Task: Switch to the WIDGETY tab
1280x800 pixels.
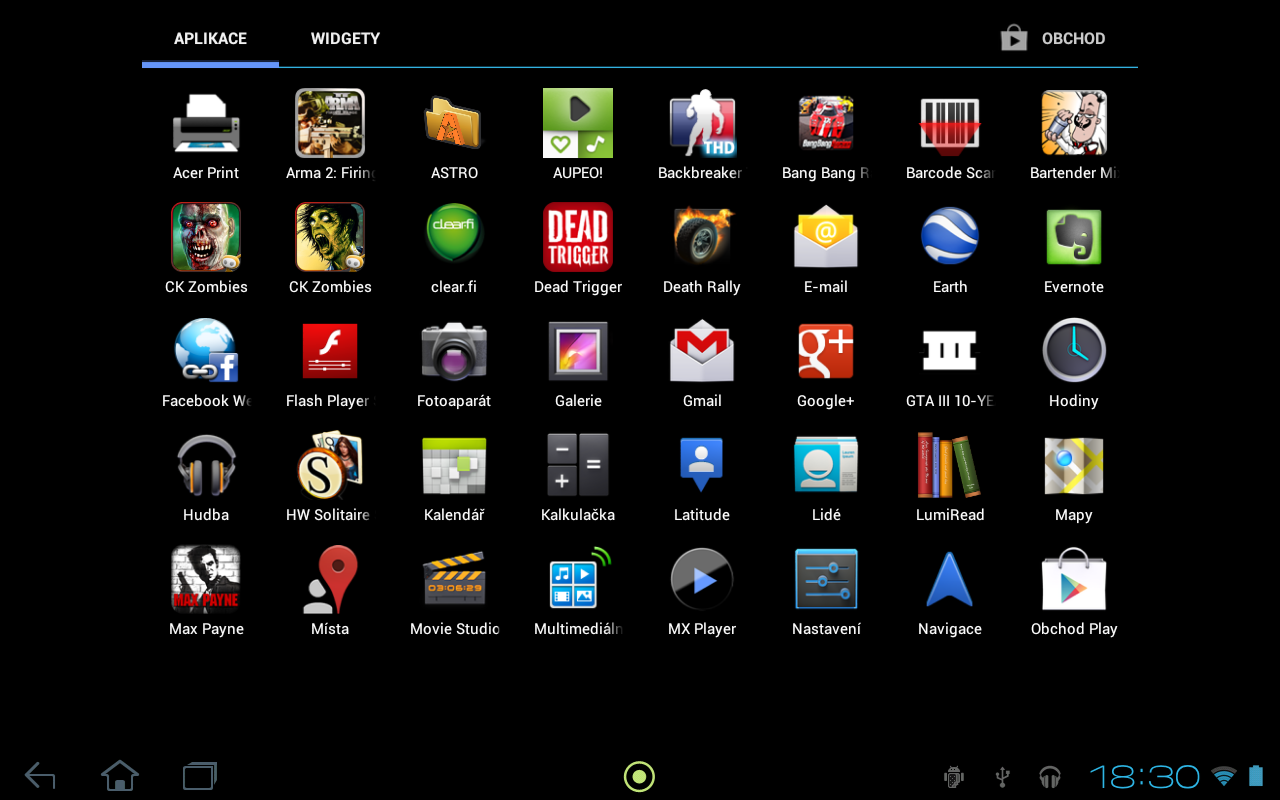Action: pos(345,38)
